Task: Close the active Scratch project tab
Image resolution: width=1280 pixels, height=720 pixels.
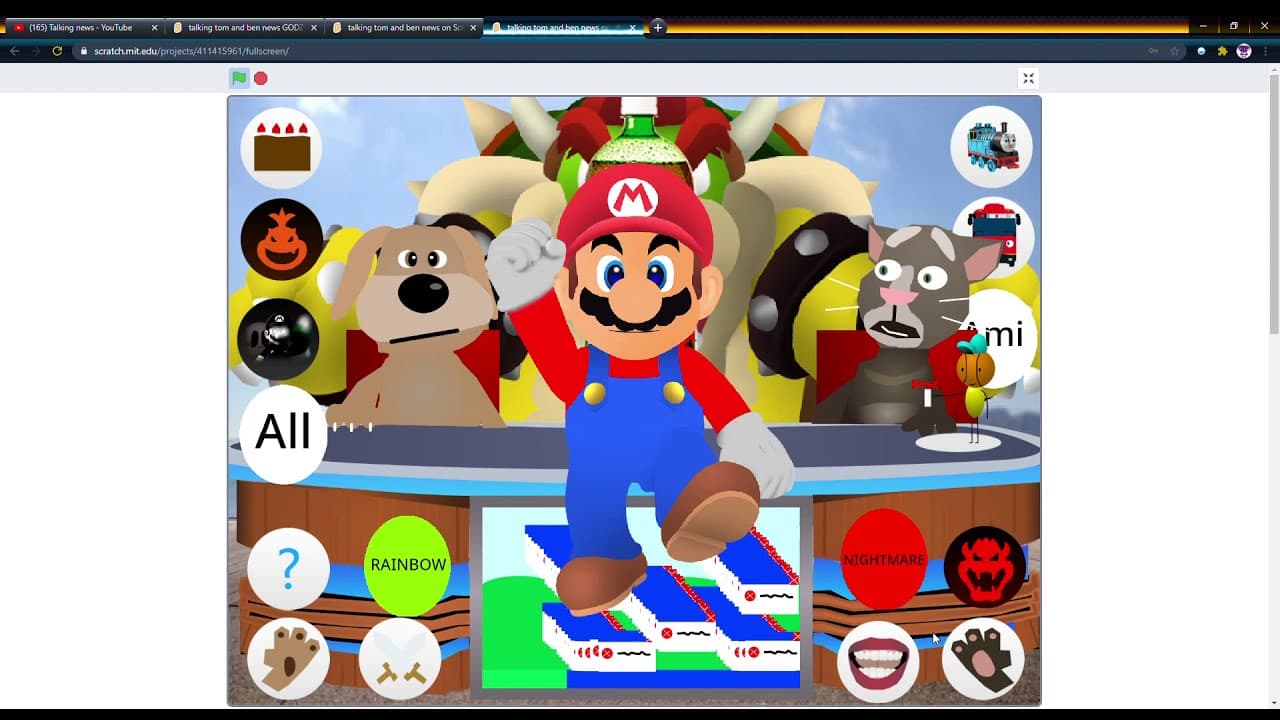Action: pos(632,28)
